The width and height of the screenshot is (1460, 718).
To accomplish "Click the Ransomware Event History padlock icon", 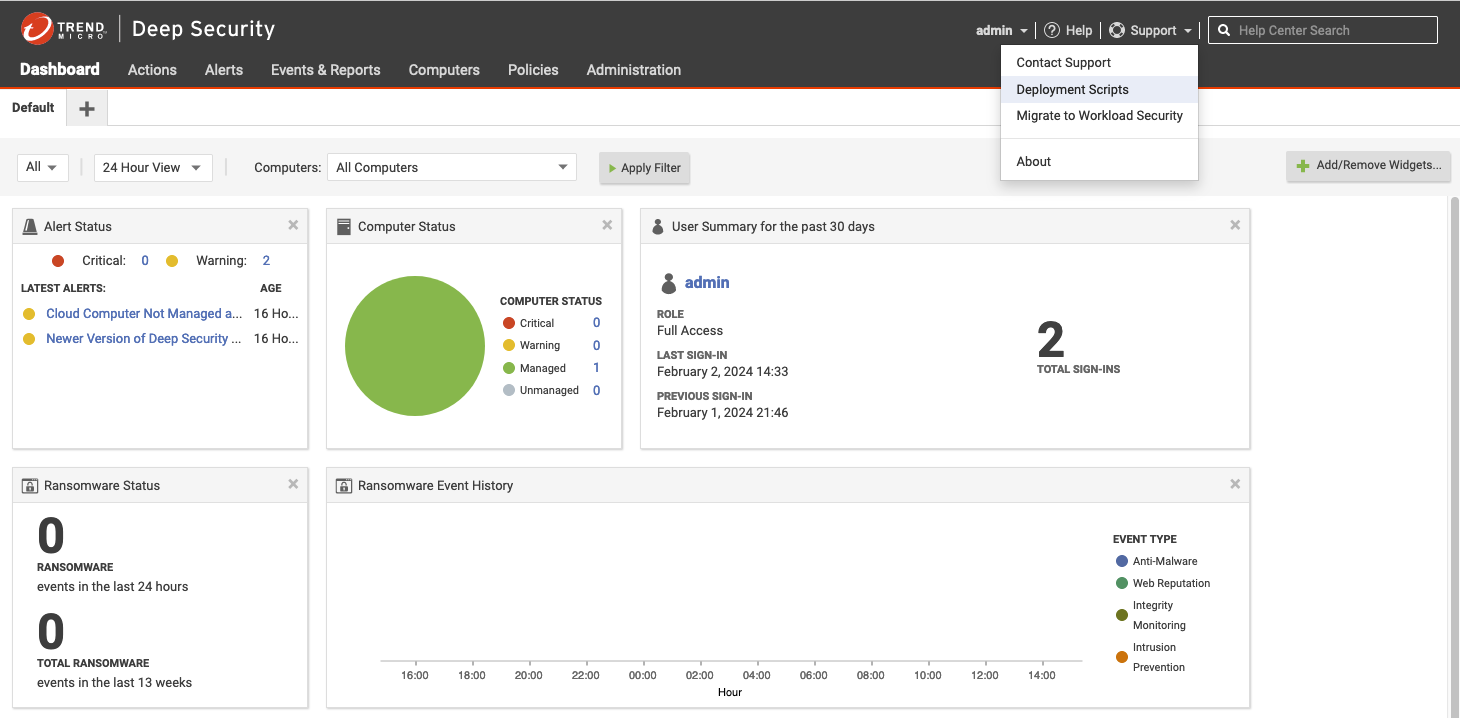I will coord(343,484).
